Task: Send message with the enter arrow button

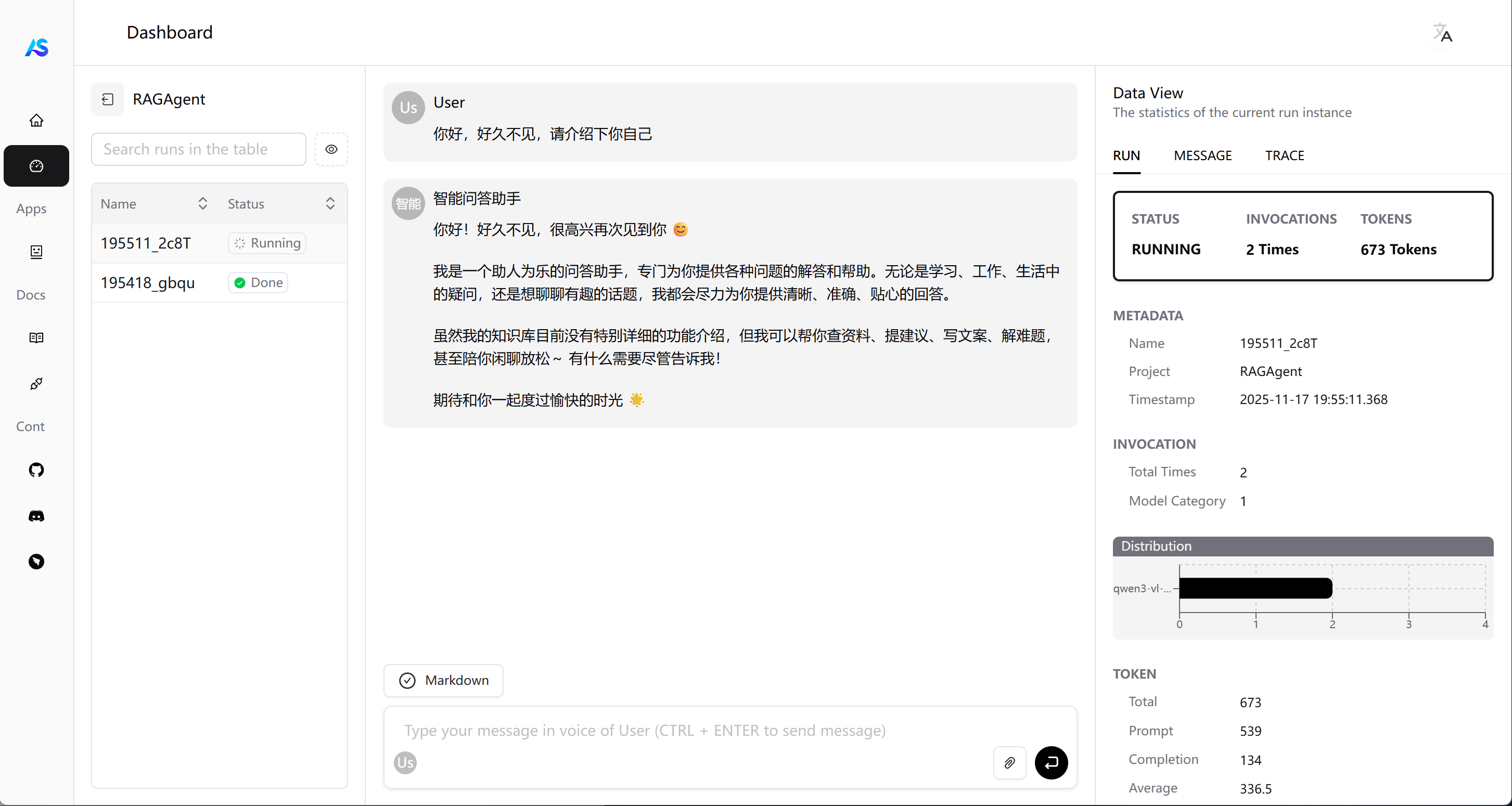Action: (x=1051, y=763)
